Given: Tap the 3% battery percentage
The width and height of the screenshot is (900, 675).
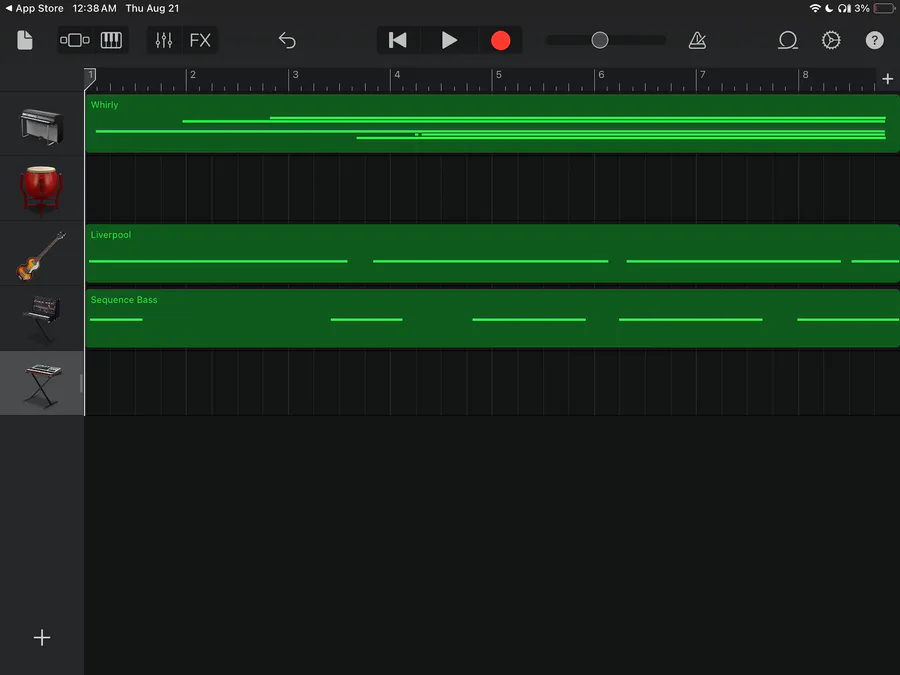Looking at the screenshot, I should (x=862, y=9).
